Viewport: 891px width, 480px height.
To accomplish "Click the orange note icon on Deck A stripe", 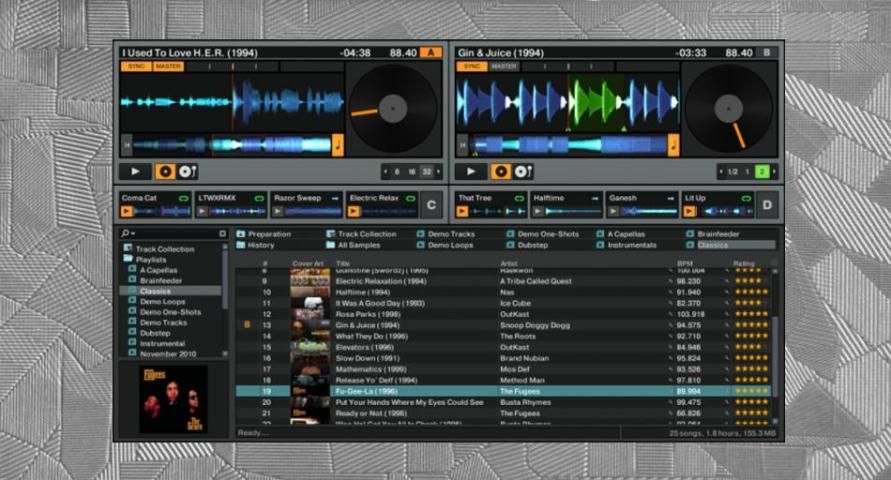I will click(x=337, y=145).
